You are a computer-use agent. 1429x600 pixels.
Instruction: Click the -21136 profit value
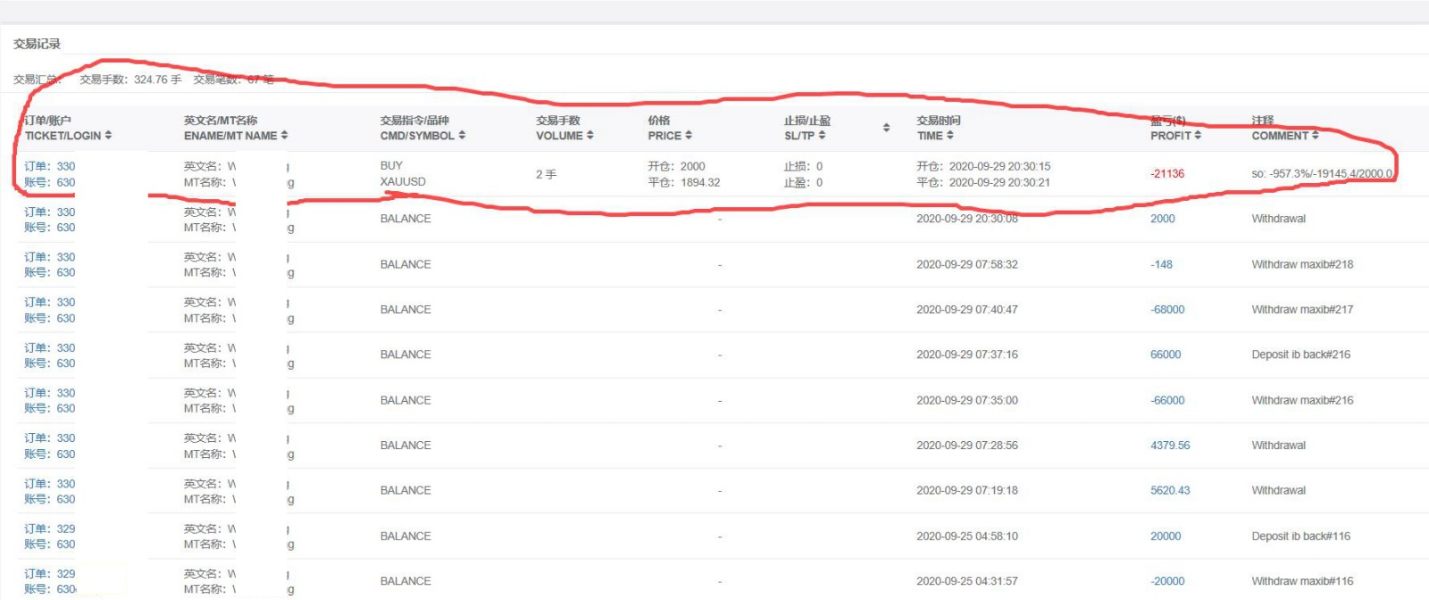coord(1167,174)
